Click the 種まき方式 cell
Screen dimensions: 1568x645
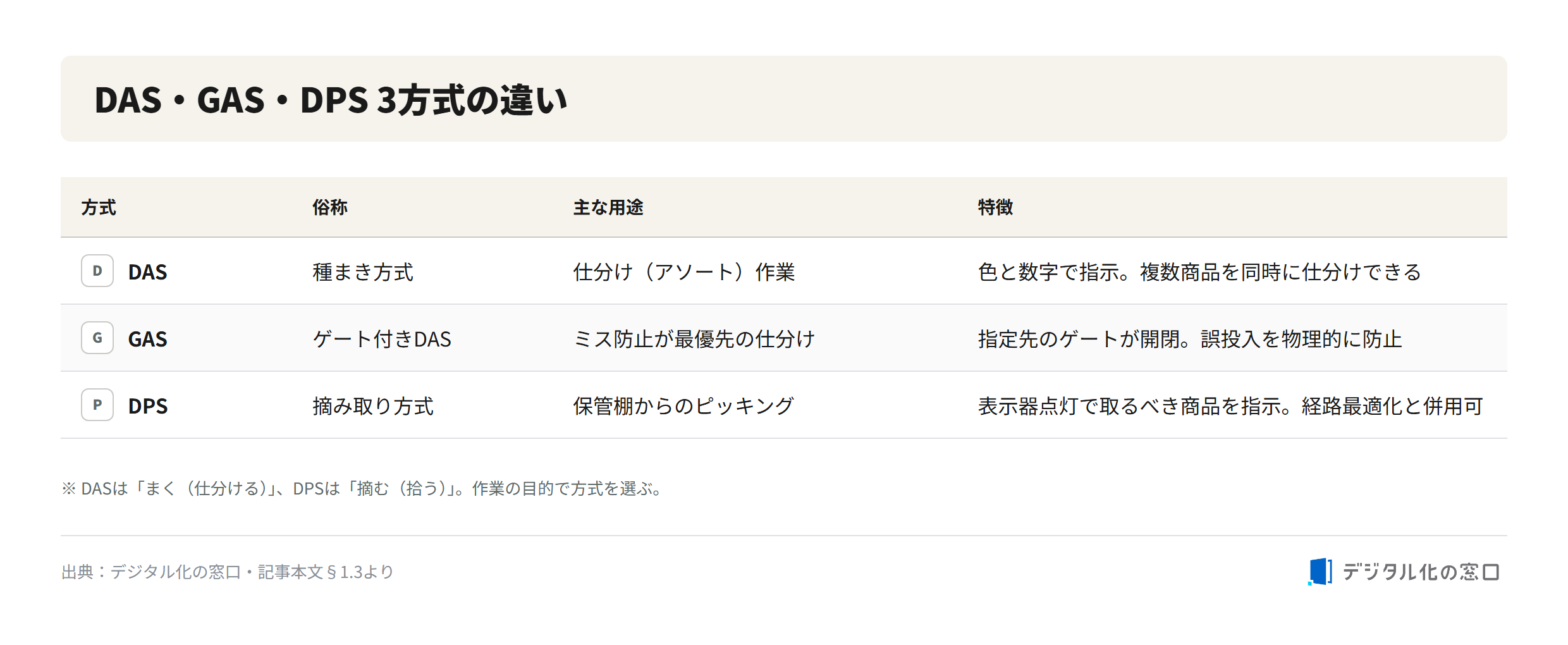(363, 272)
